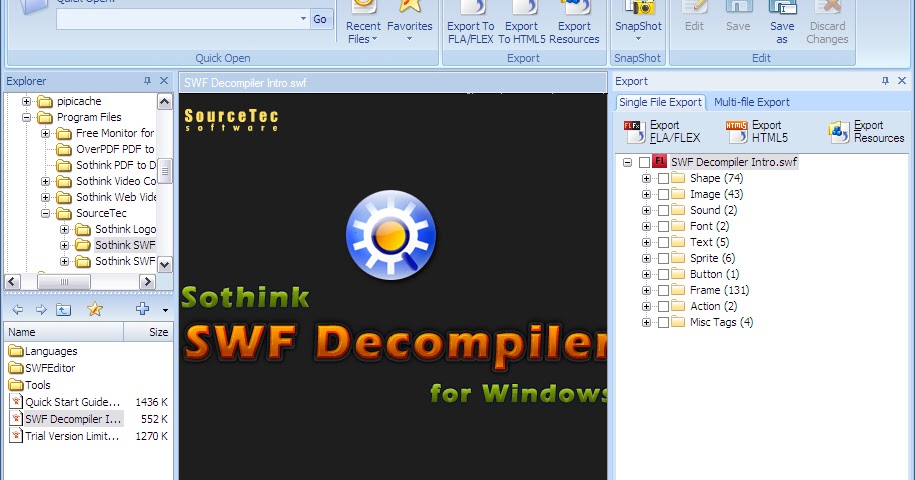Click Explorer tree vertical scrollbar down arrow
915x480 pixels.
coord(165,264)
